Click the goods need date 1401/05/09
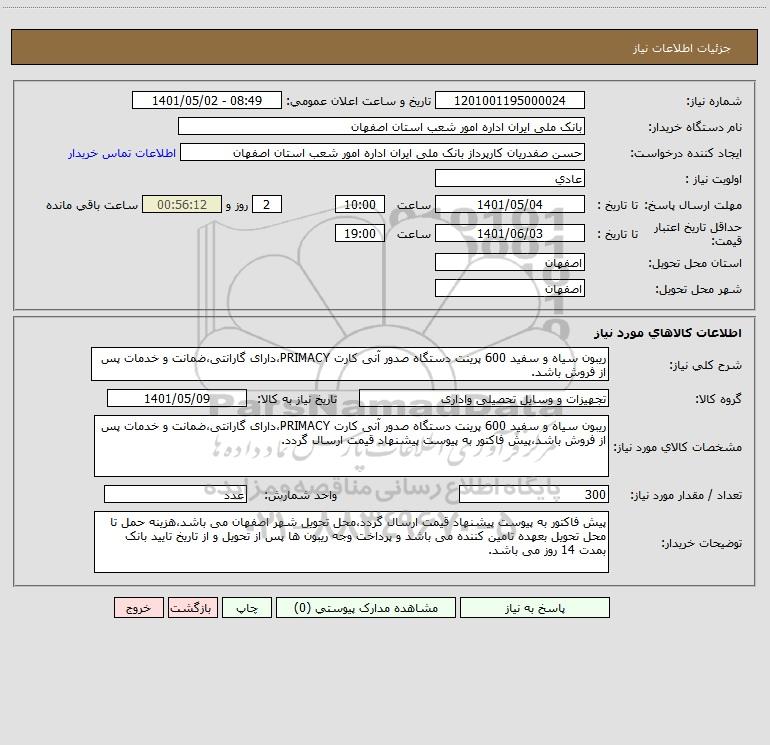 (x=177, y=398)
